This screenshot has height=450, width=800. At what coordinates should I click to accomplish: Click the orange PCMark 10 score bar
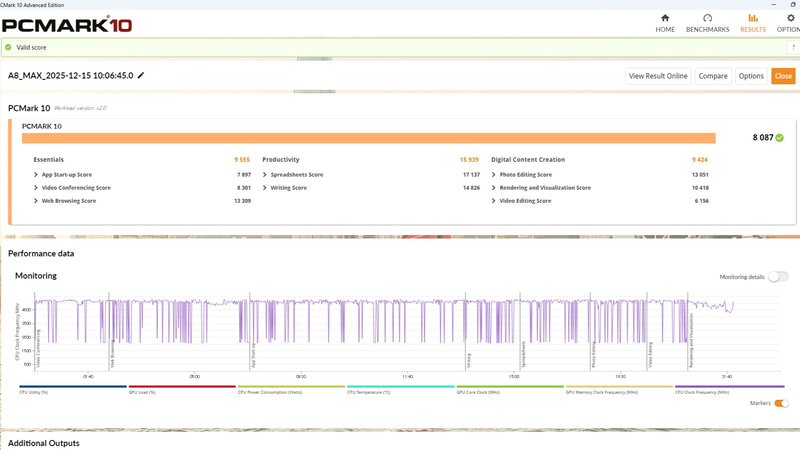click(x=368, y=138)
